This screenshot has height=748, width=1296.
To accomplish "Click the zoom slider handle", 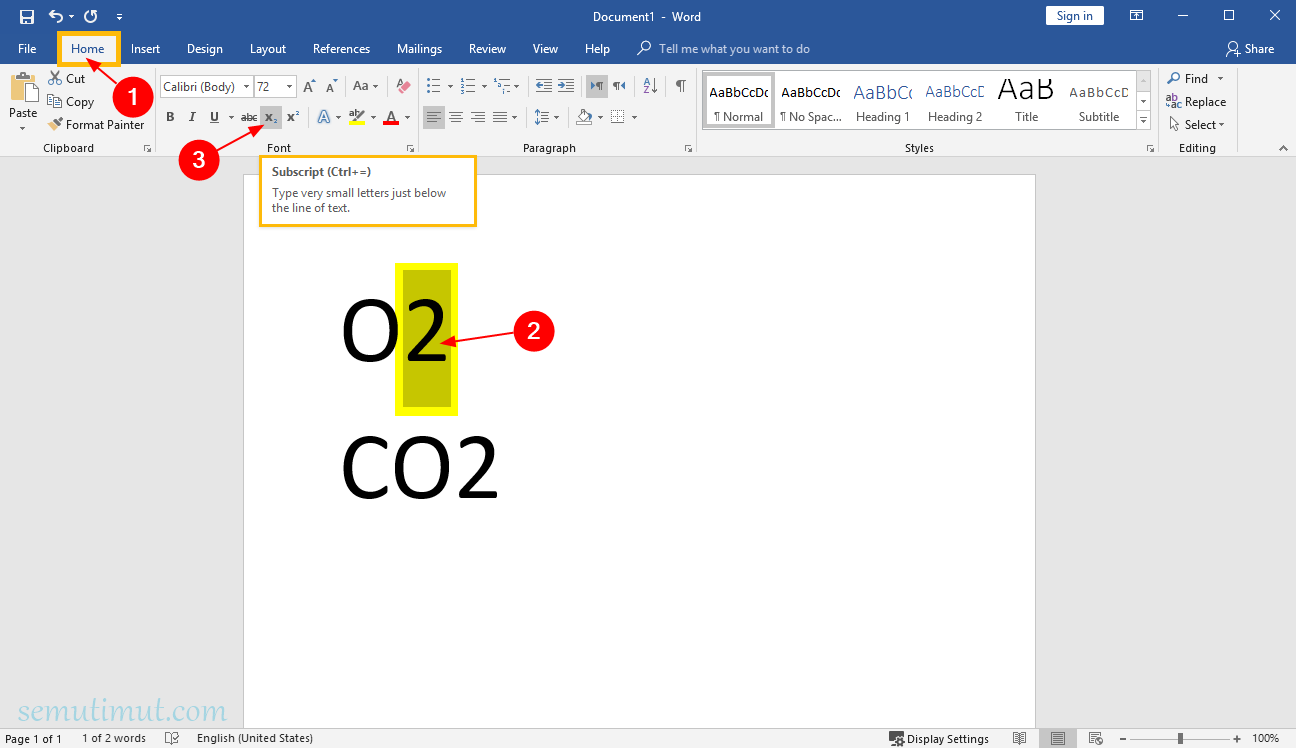I will 1180,738.
